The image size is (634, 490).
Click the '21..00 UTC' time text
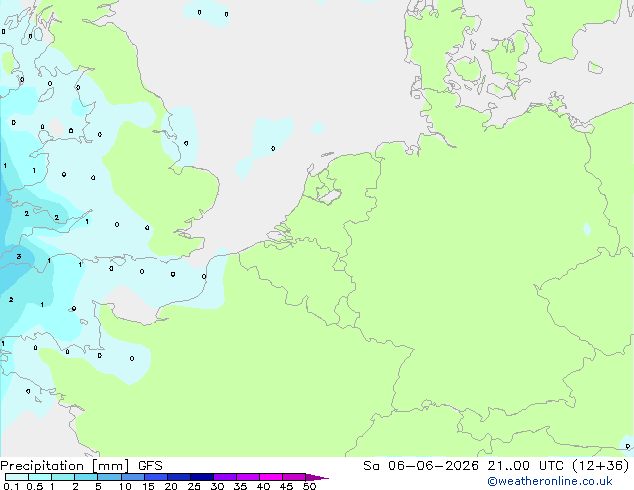pyautogui.click(x=526, y=466)
